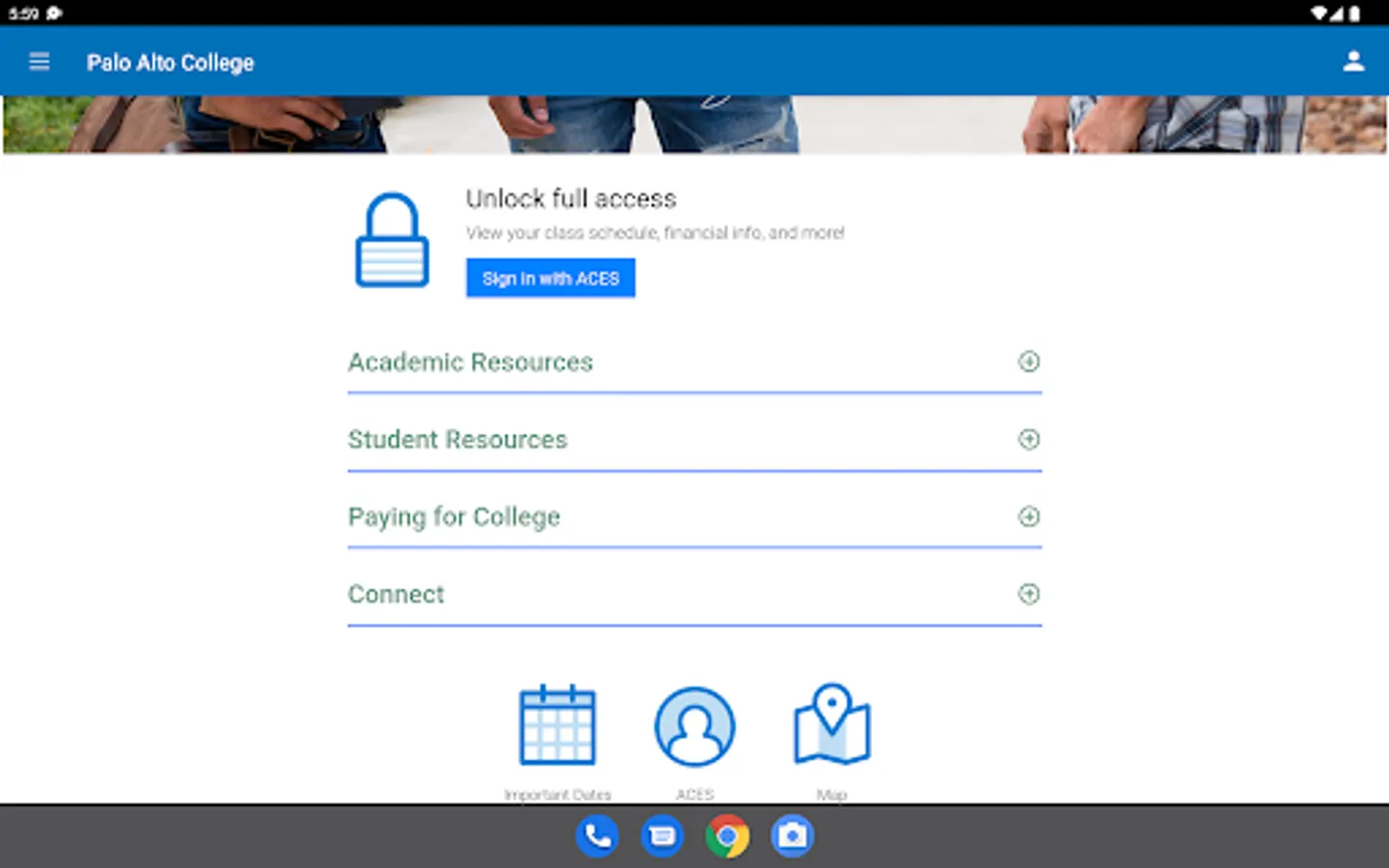Tap the Map label under icon
The image size is (1389, 868).
coord(831,795)
